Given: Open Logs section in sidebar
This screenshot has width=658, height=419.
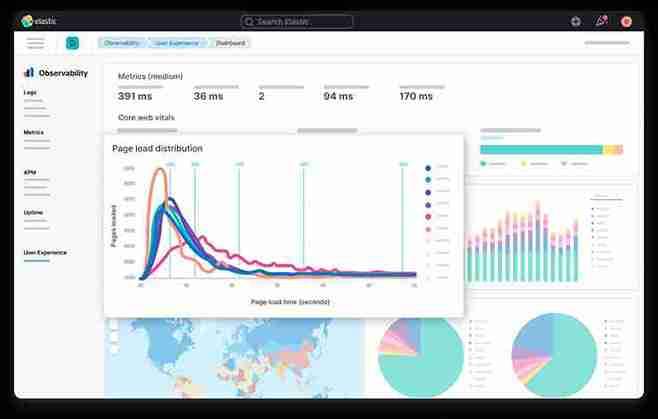Looking at the screenshot, I should (30, 92).
